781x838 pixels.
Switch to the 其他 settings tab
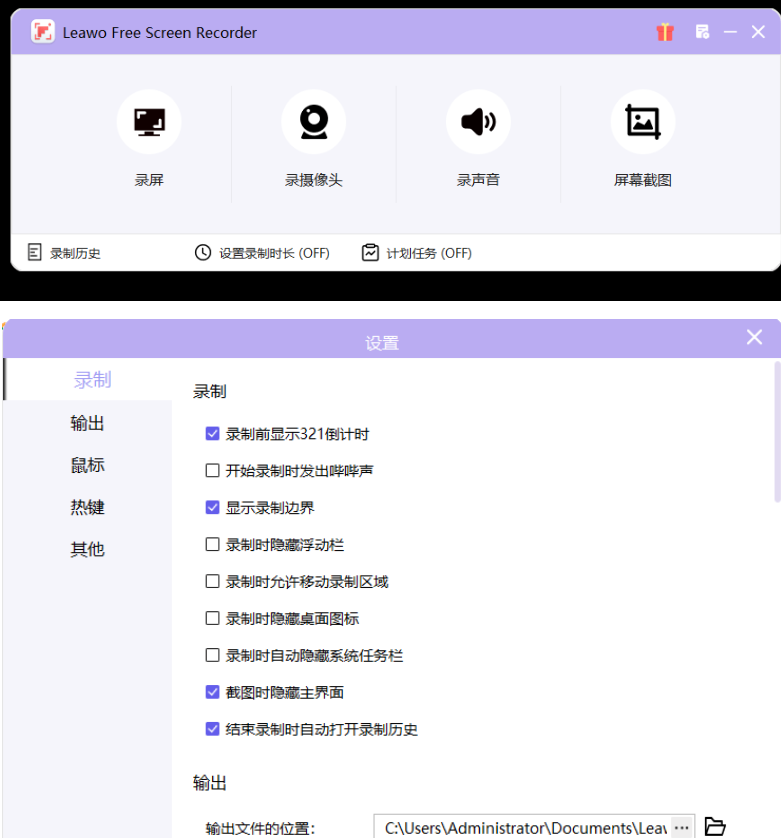(x=87, y=549)
